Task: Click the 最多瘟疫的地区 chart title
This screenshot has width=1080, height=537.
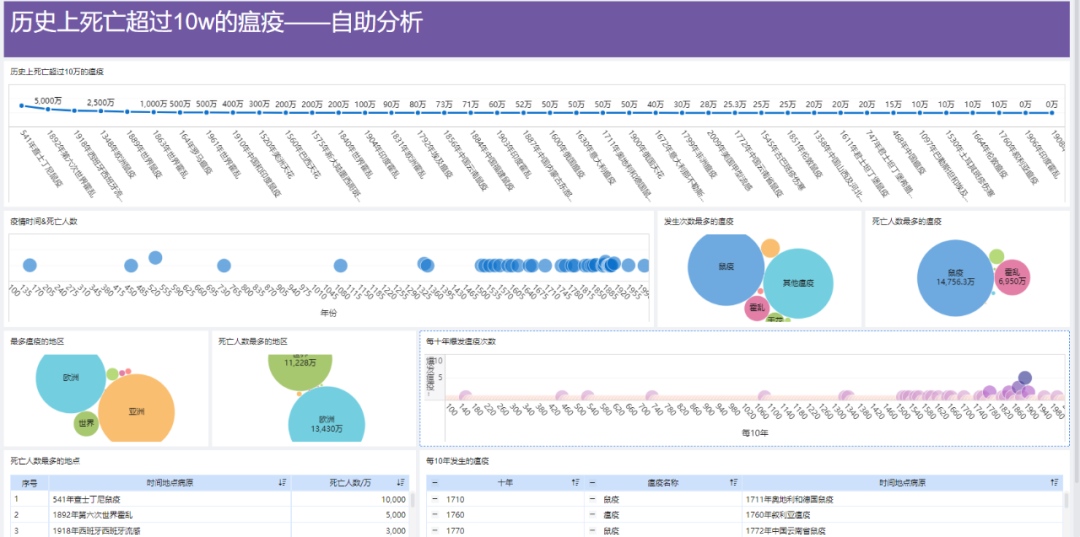Action: [38, 341]
